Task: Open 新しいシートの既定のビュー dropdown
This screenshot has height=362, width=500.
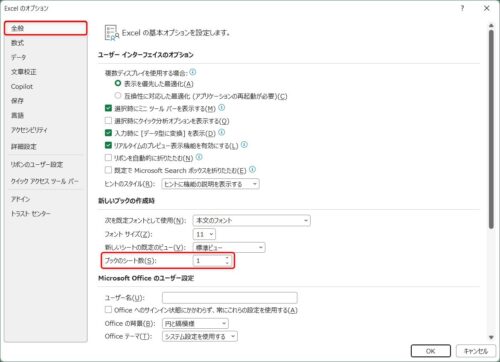Action: tap(229, 247)
